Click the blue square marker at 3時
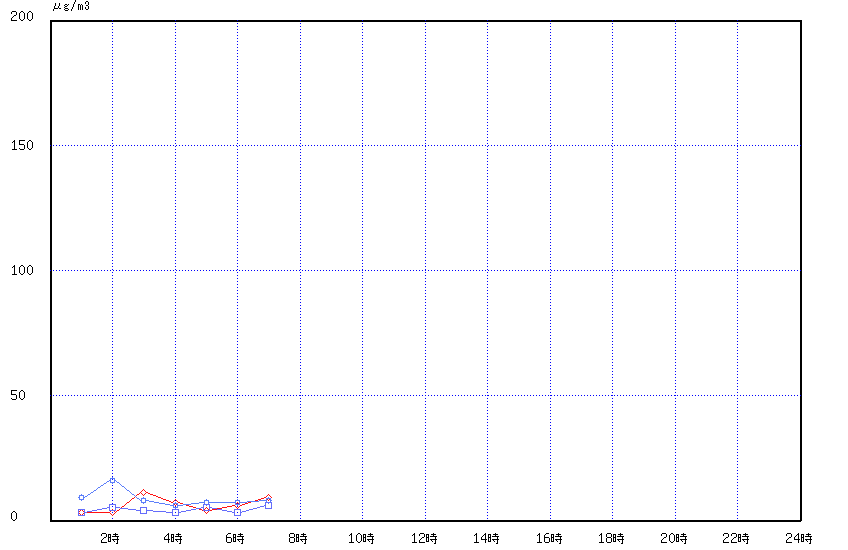The width and height of the screenshot is (848, 550). pos(144,510)
